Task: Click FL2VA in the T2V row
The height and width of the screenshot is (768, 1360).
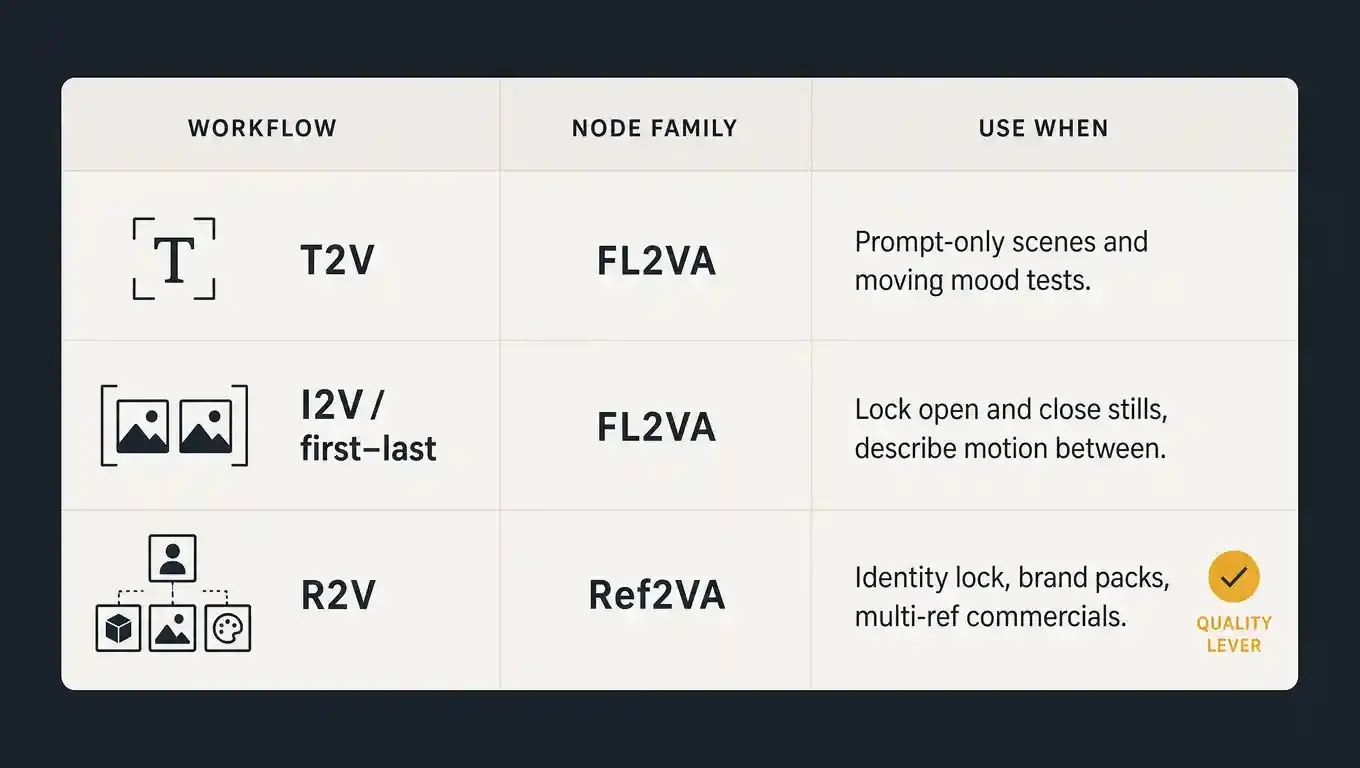Action: point(656,261)
